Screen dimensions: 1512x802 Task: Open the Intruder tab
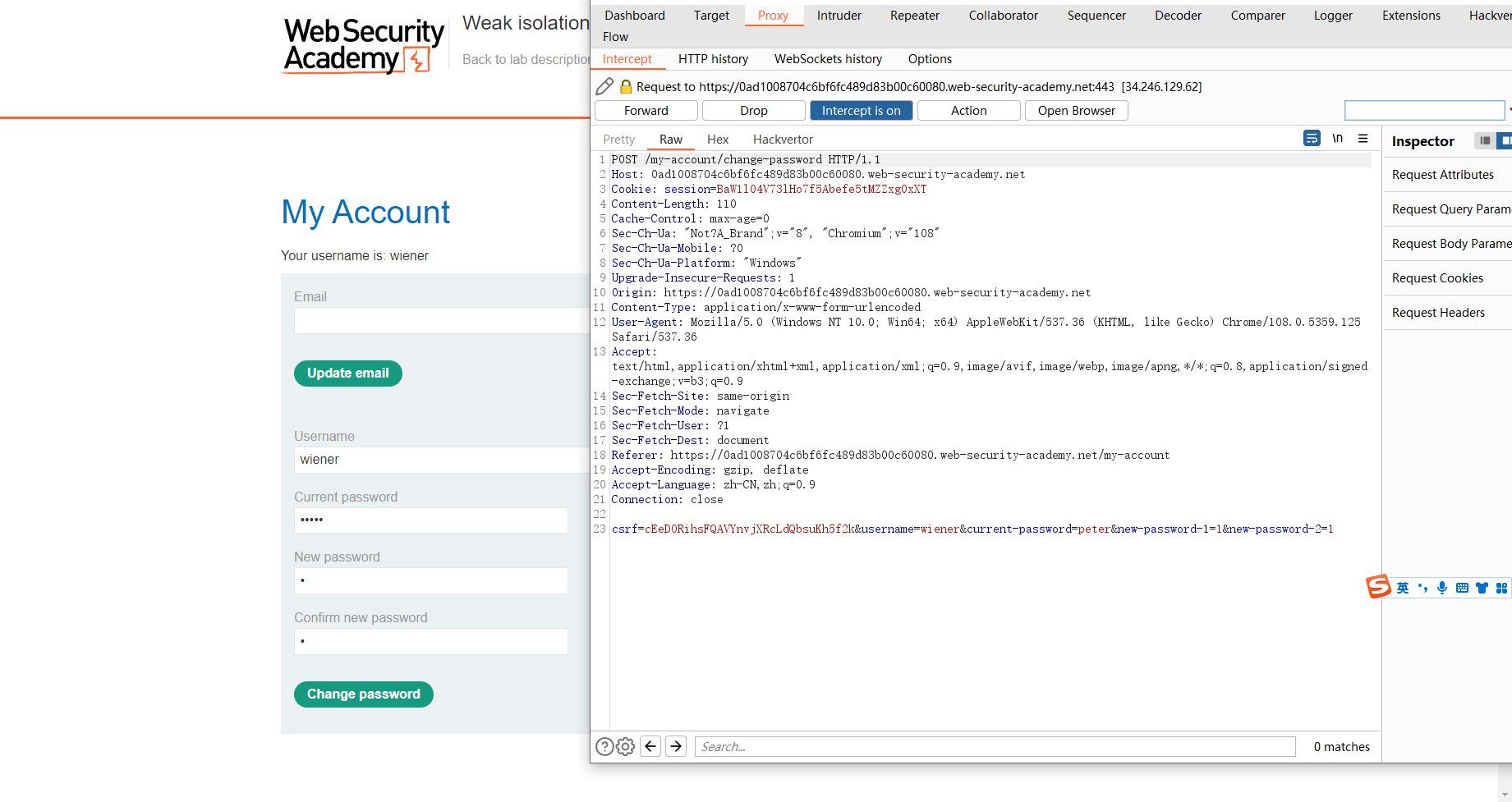click(839, 16)
